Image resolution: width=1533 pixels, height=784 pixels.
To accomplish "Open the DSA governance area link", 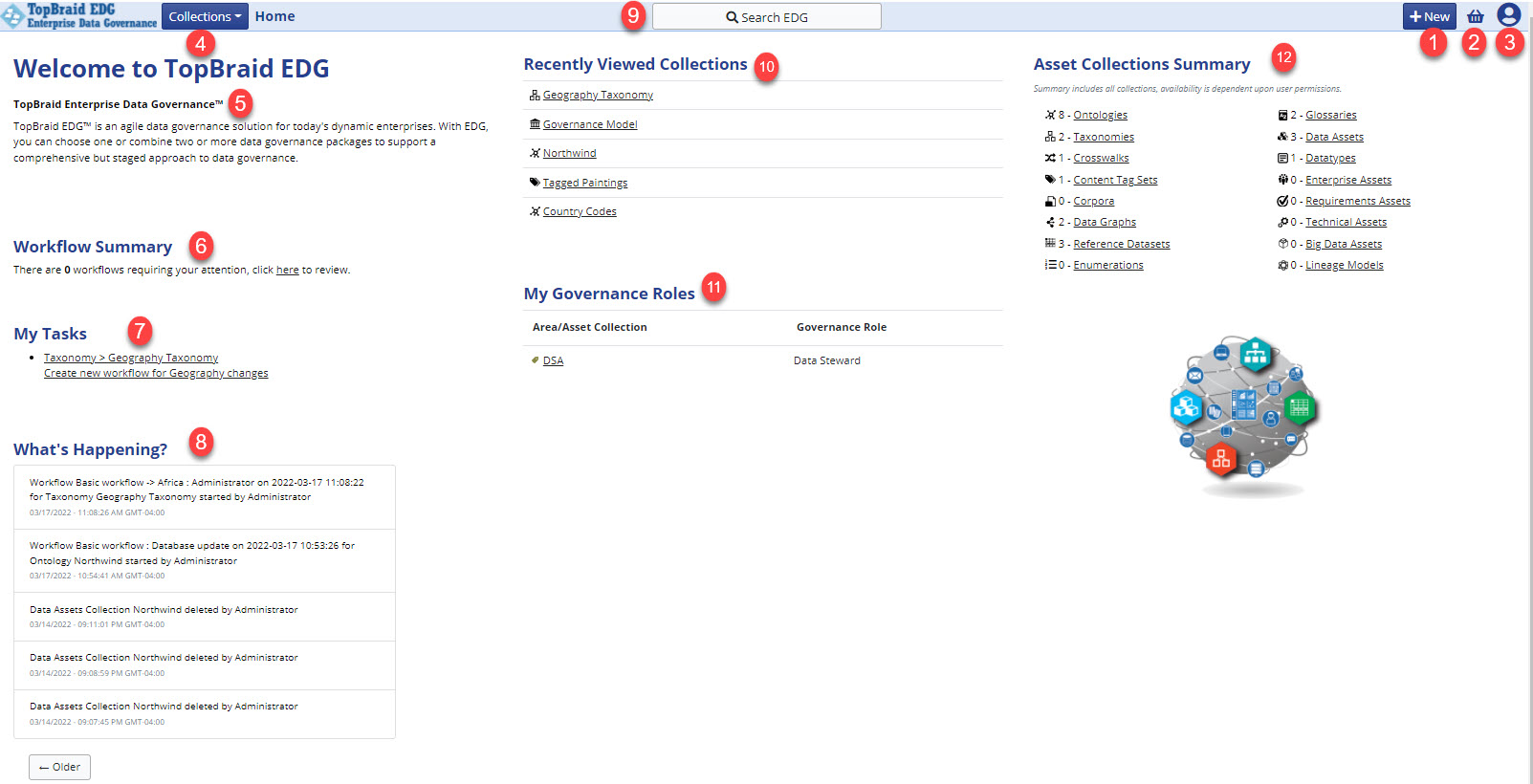I will pyautogui.click(x=553, y=361).
